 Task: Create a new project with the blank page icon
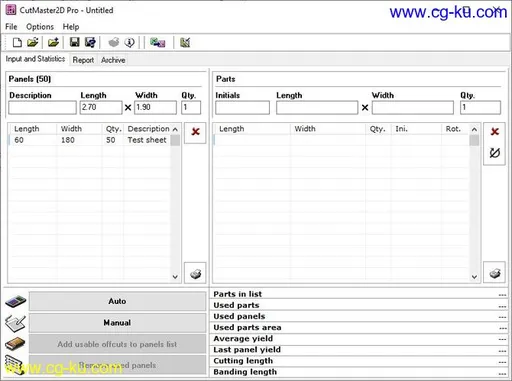(17, 42)
